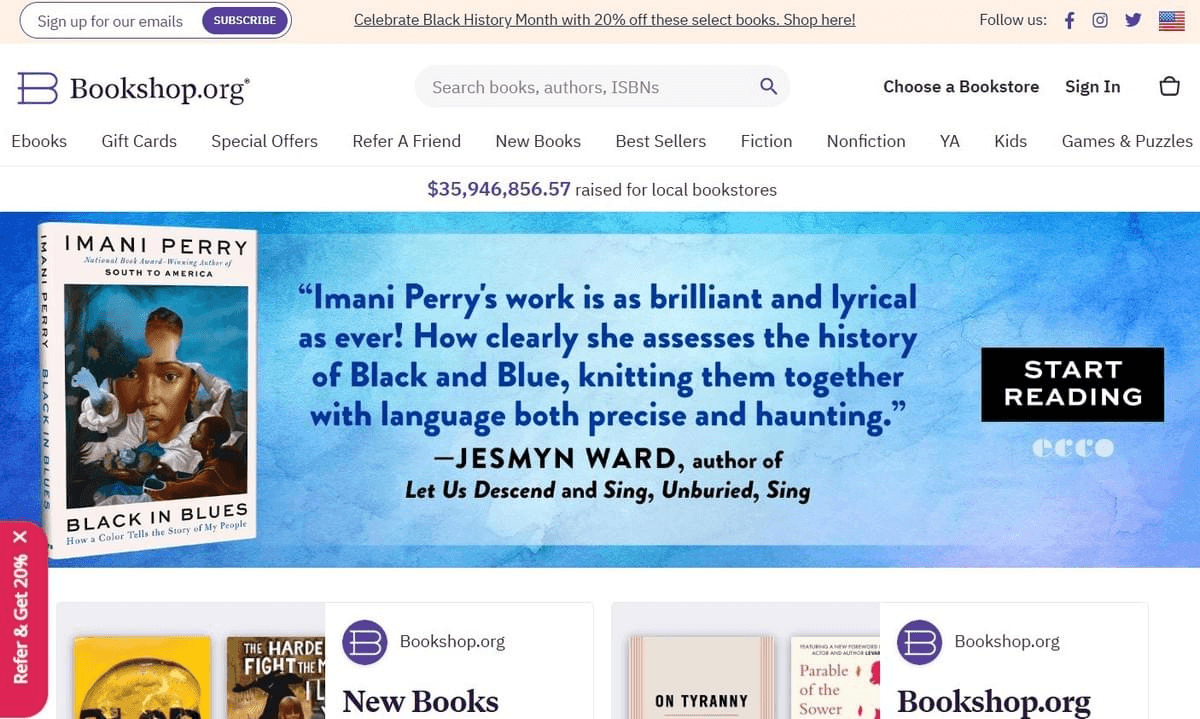This screenshot has width=1200, height=719.
Task: Open the YA menu item
Action: click(x=950, y=141)
